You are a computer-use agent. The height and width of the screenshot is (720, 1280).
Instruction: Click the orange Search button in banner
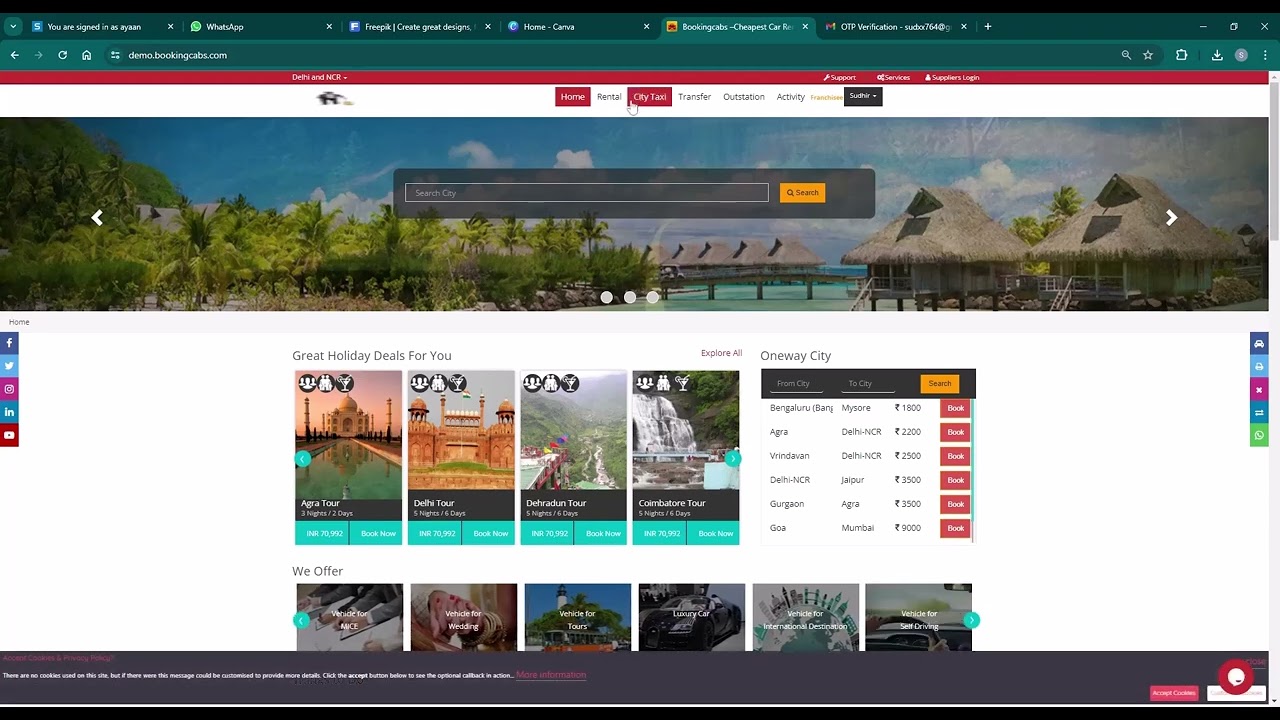click(802, 193)
